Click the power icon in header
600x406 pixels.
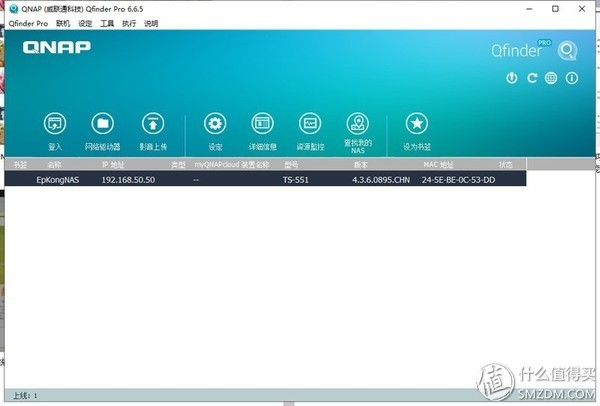point(512,78)
